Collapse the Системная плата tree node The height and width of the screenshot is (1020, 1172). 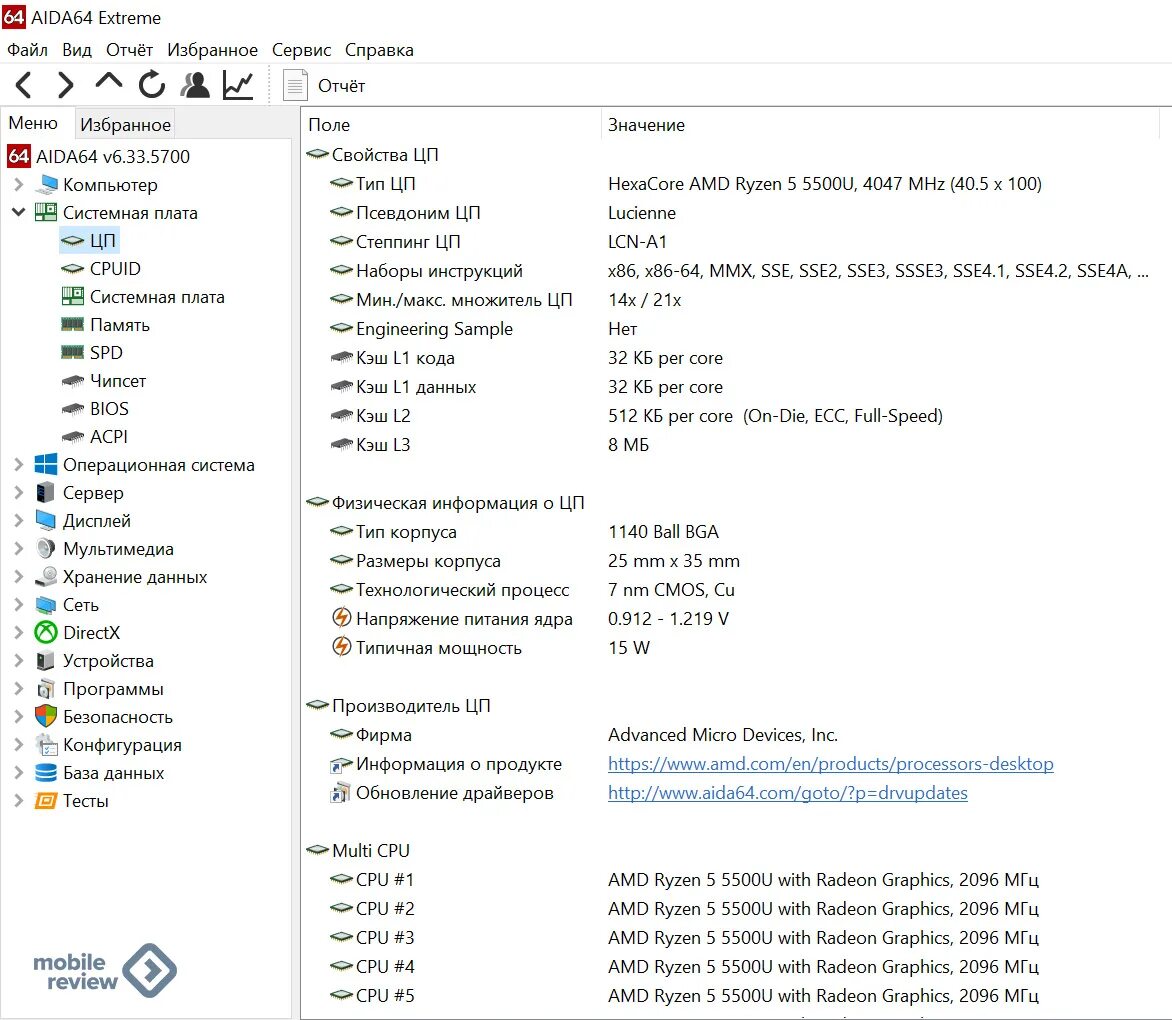pos(19,212)
